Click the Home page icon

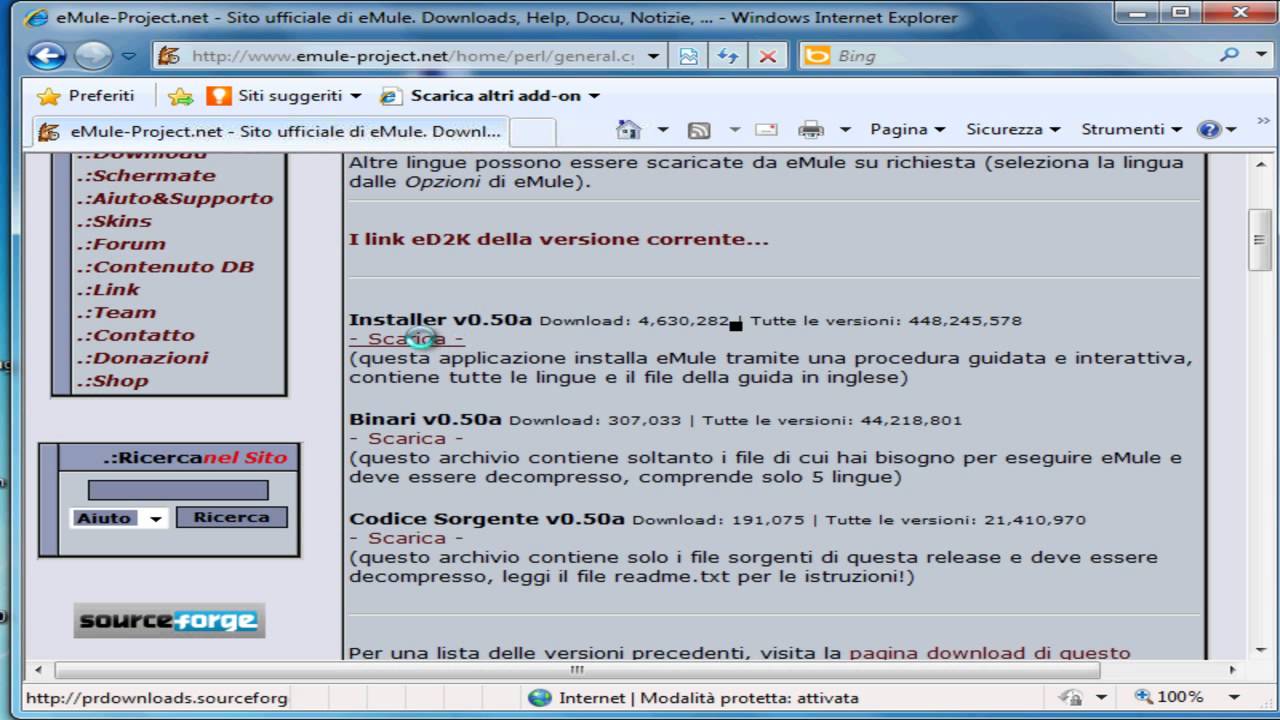628,129
